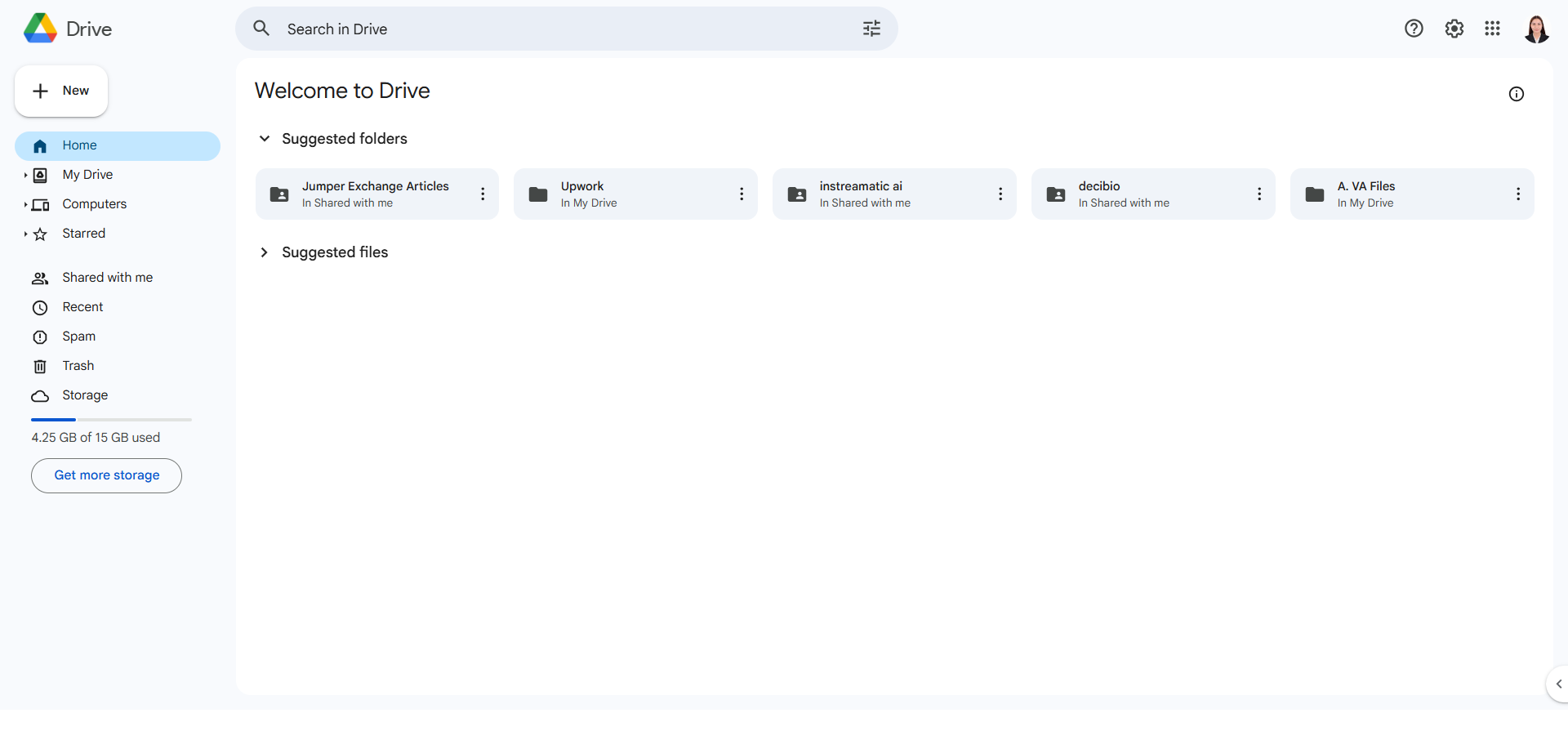Open Drive settings gear
1568x731 pixels.
pos(1454,29)
